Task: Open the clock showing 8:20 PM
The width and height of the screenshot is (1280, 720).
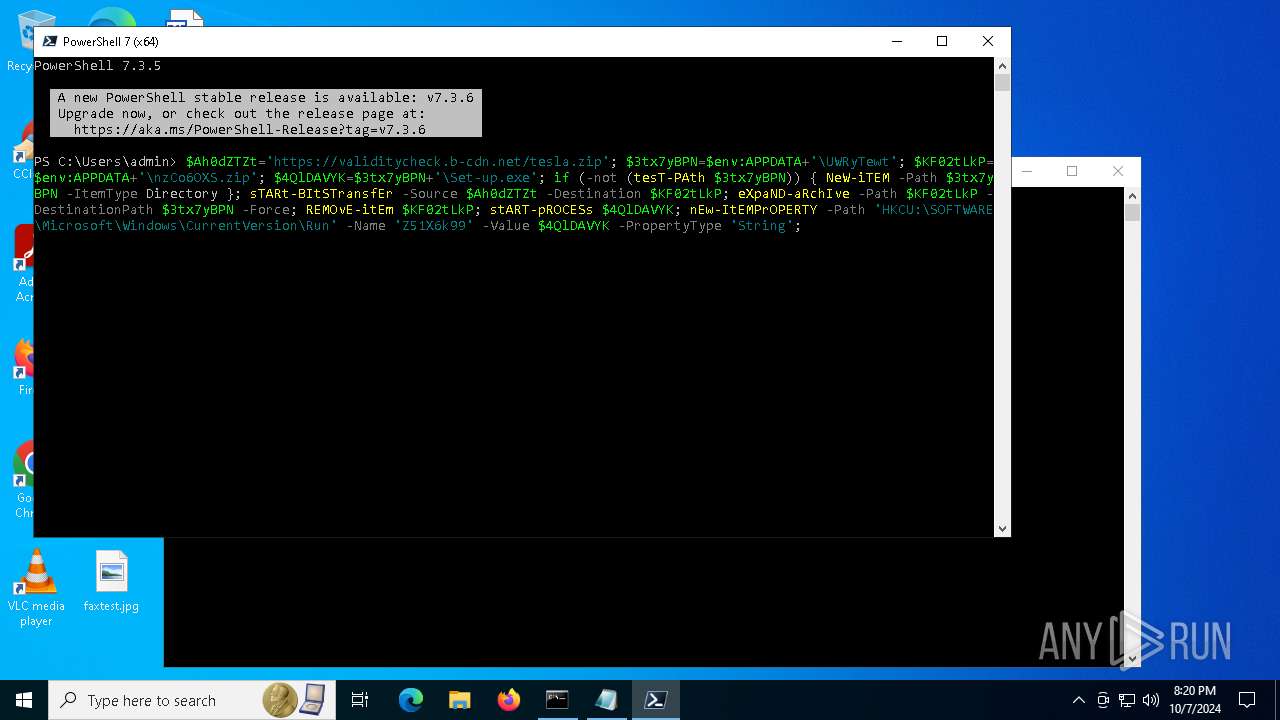Action: click(1195, 700)
